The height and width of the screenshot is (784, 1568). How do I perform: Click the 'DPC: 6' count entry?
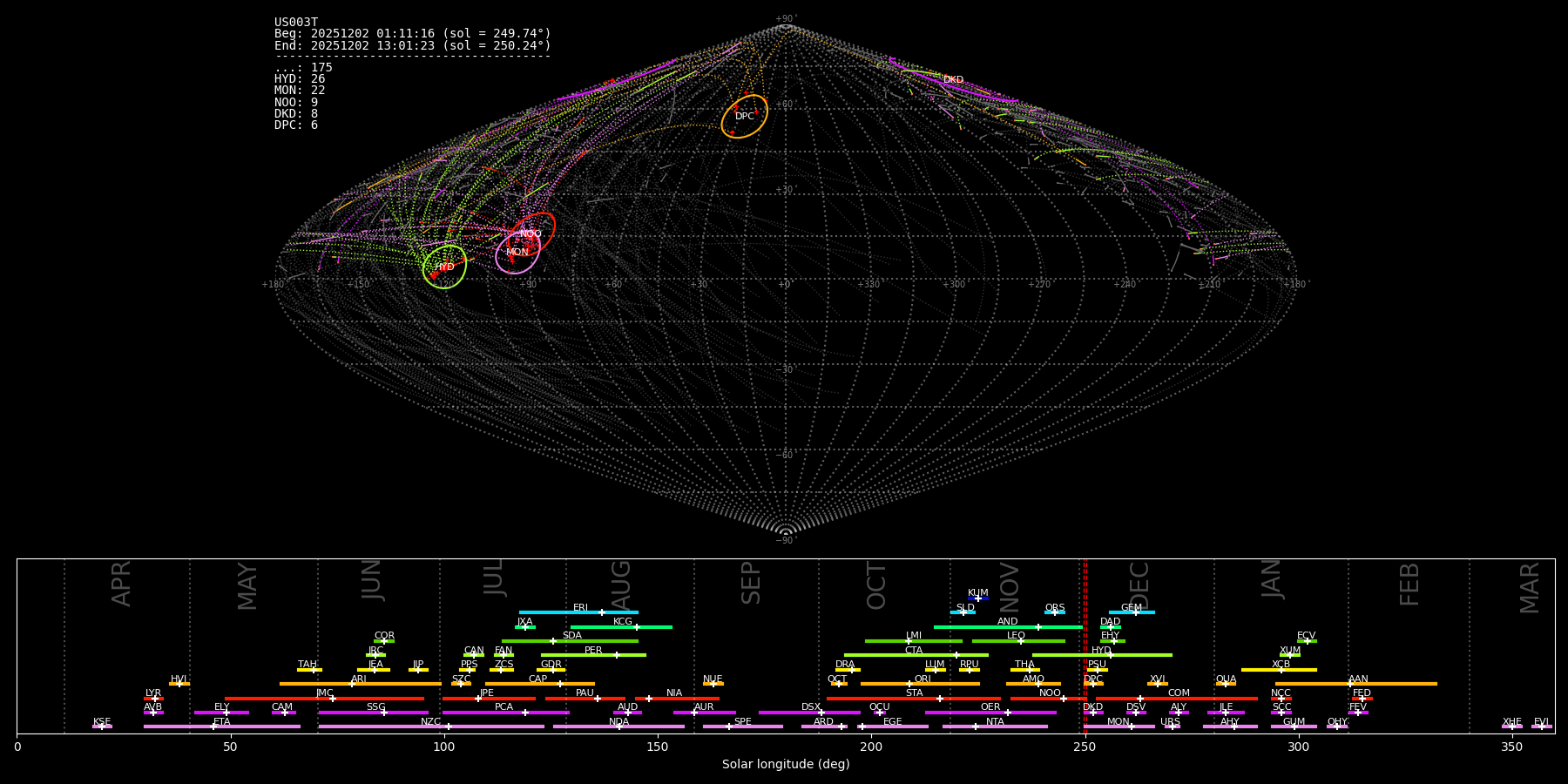(x=296, y=125)
